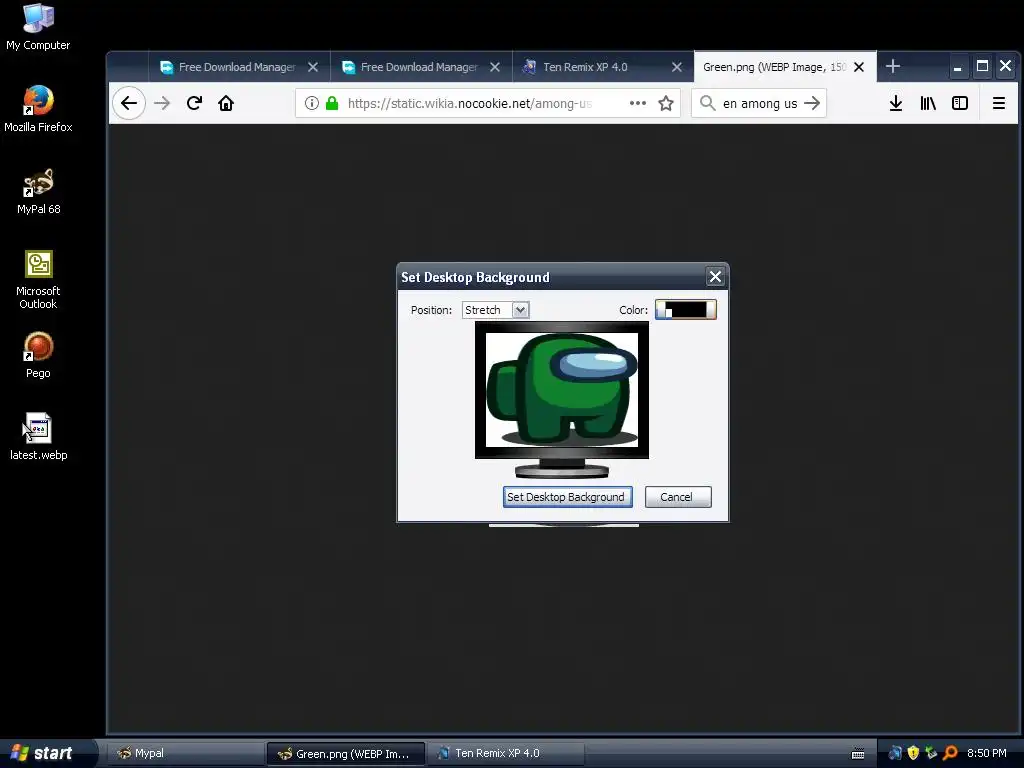Toggle the sidebar view icon

tap(960, 103)
